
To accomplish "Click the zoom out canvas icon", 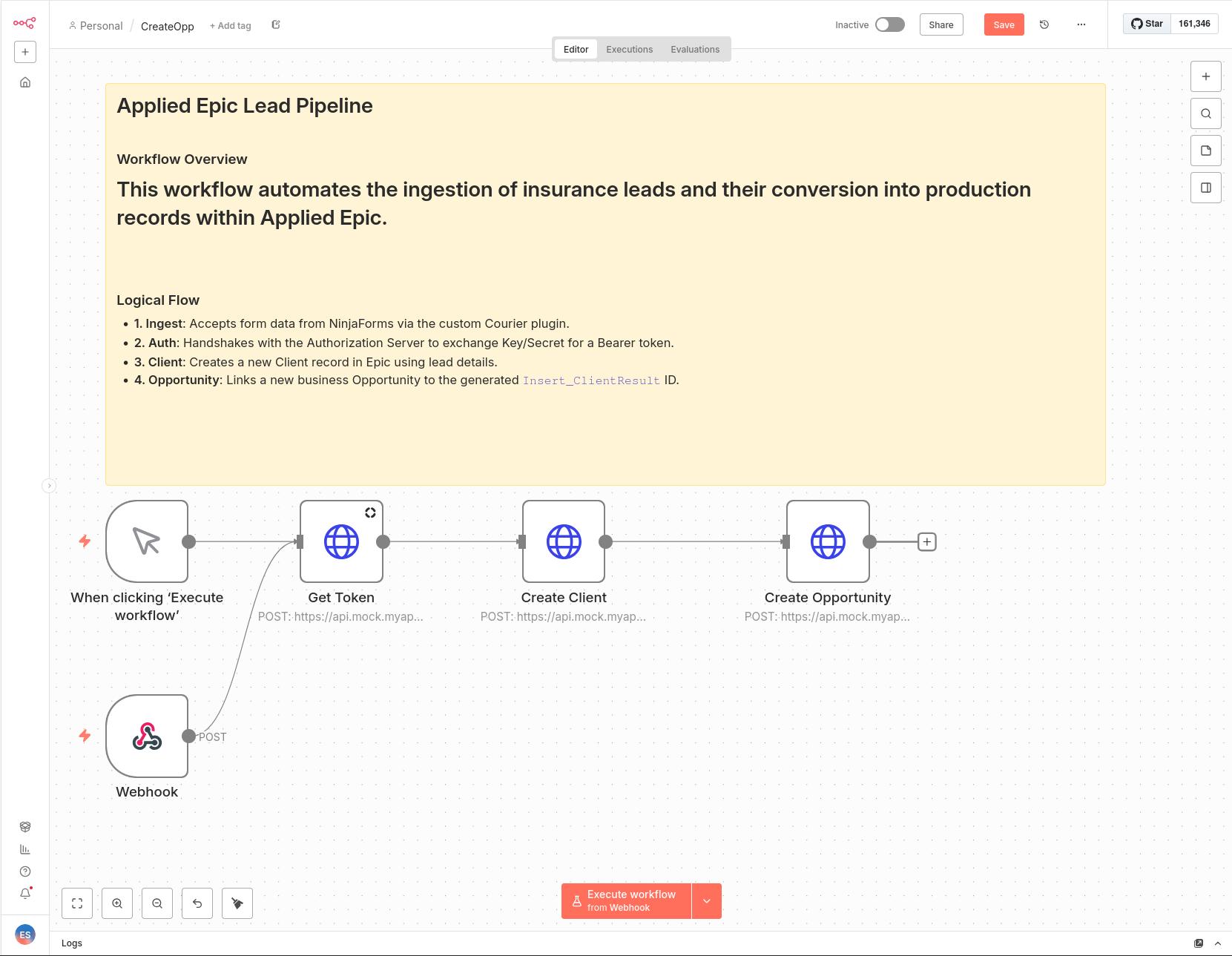I will [157, 903].
